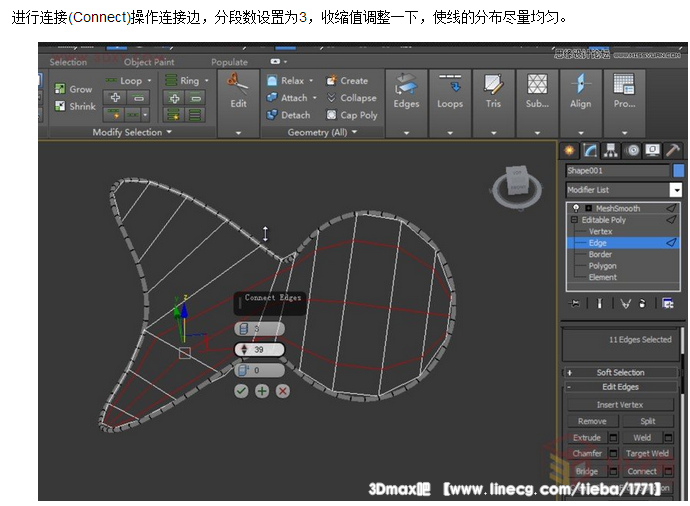The width and height of the screenshot is (690, 506).
Task: Toggle the MeshSmooth lightbulb visibility
Action: pyautogui.click(x=576, y=208)
